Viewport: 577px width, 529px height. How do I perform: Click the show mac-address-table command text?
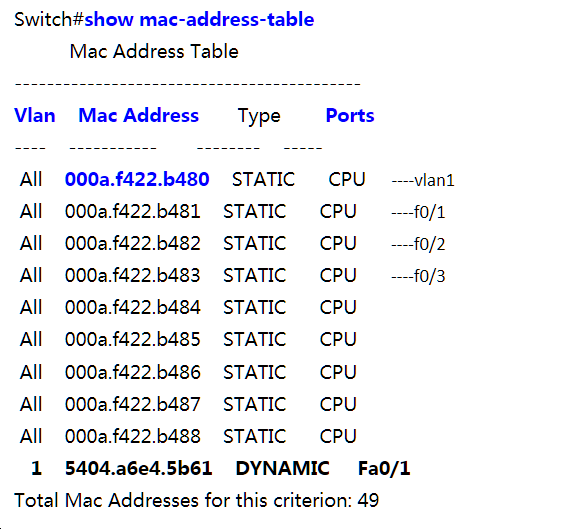(x=199, y=19)
